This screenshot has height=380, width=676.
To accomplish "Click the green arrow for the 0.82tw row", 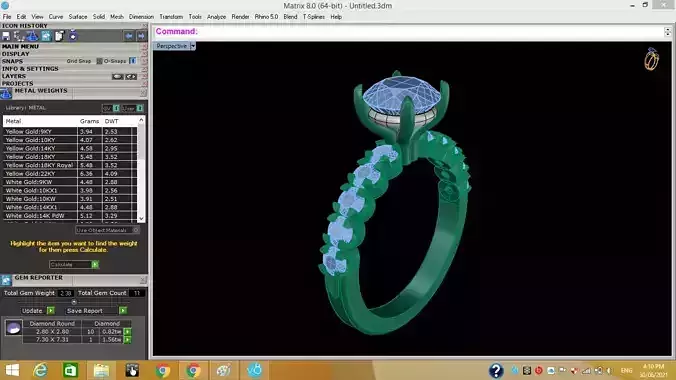I will [x=128, y=332].
